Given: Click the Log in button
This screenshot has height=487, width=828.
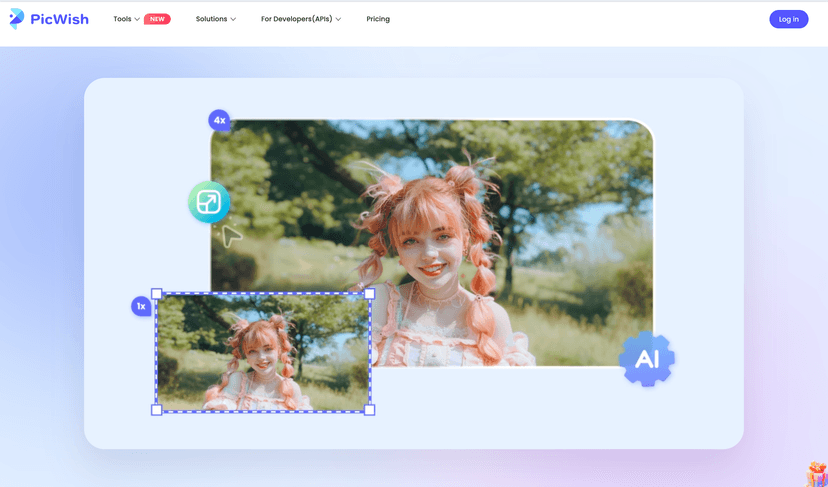Looking at the screenshot, I should (788, 19).
